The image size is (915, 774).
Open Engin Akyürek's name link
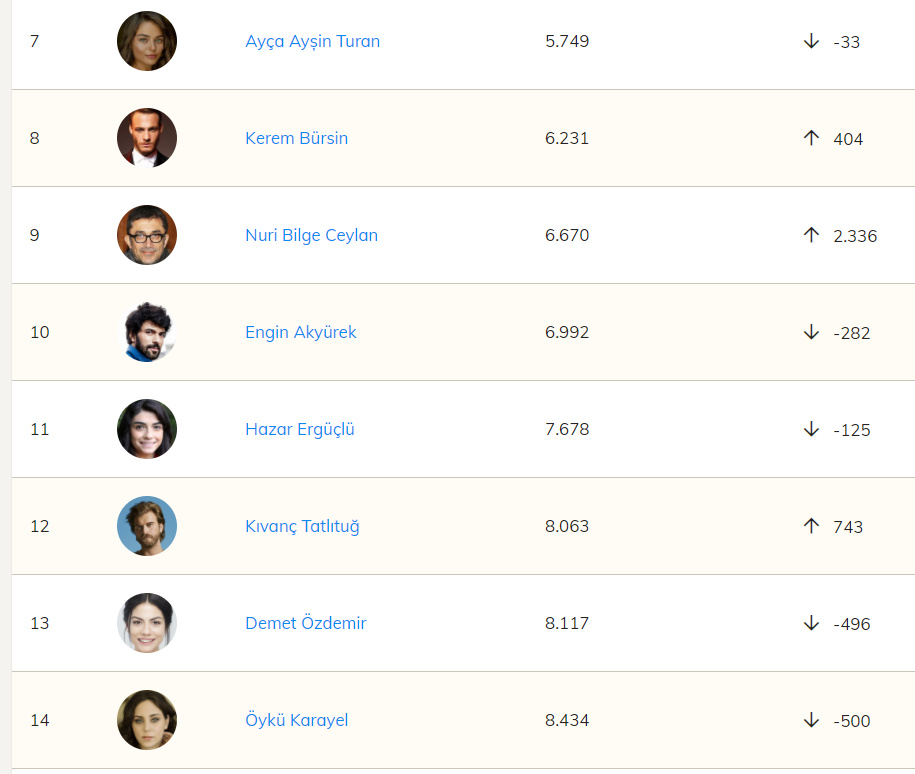click(x=300, y=332)
